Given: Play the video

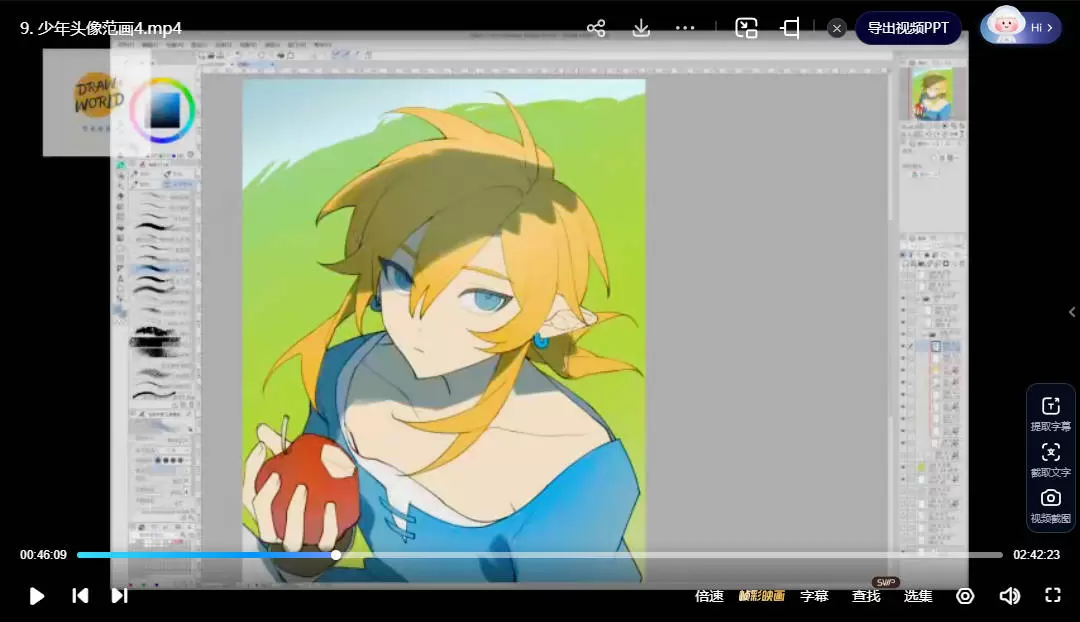Looking at the screenshot, I should pyautogui.click(x=37, y=596).
